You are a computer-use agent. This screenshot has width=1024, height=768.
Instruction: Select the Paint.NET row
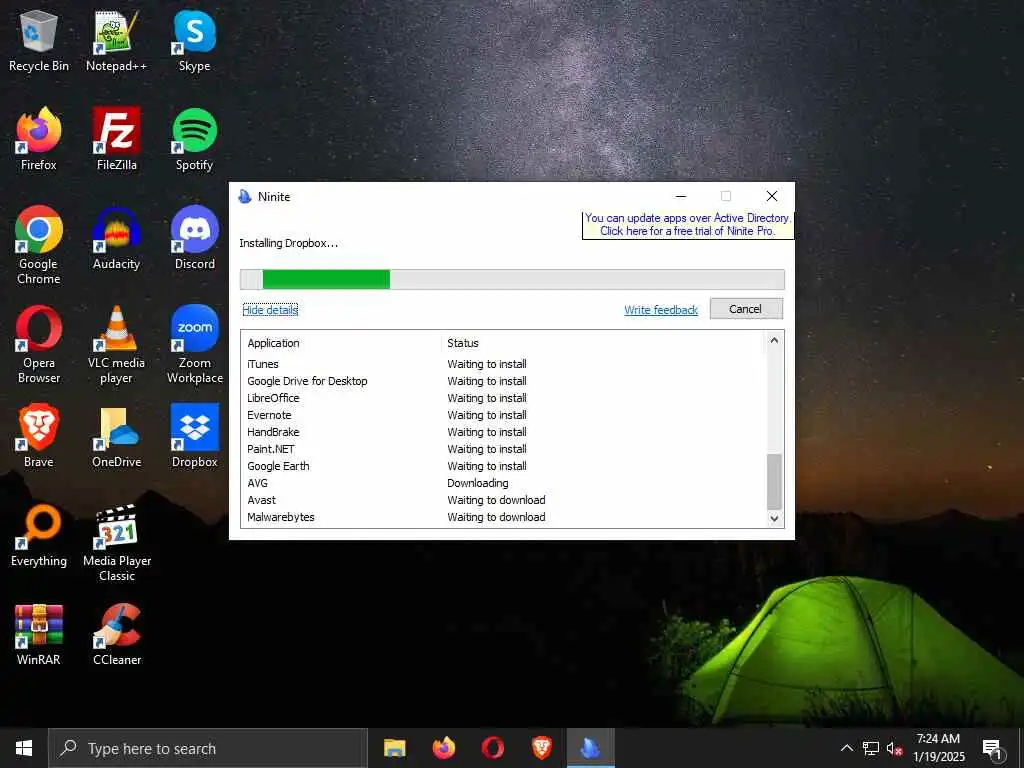coord(503,449)
